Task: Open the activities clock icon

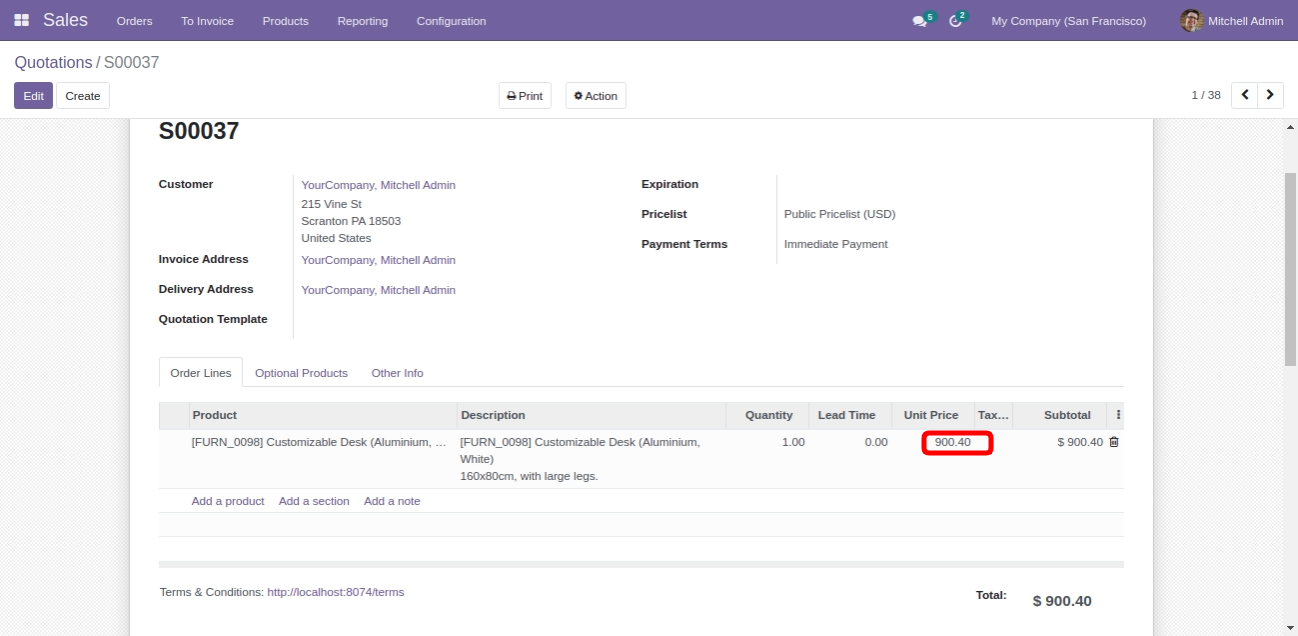Action: click(x=955, y=21)
